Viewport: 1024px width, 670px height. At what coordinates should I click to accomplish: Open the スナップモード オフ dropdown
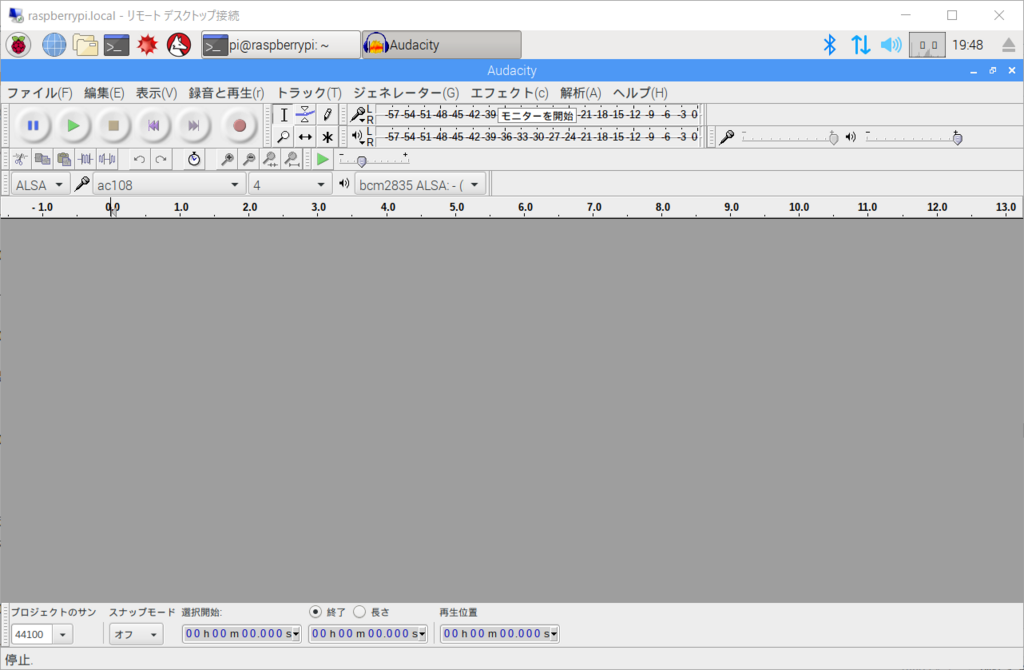136,634
